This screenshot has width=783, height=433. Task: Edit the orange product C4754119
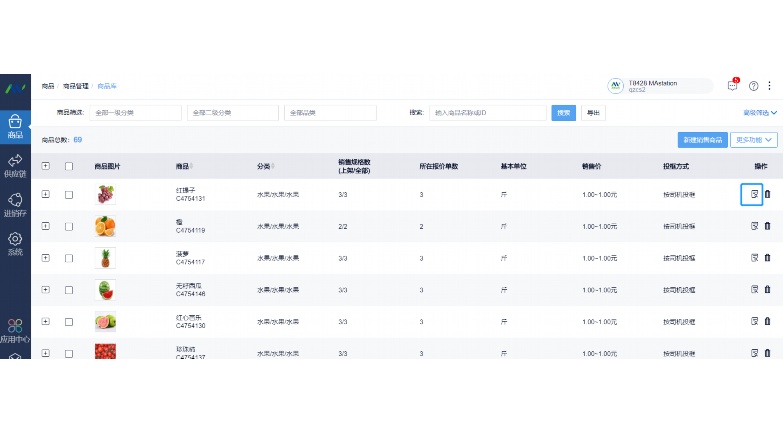pos(754,226)
